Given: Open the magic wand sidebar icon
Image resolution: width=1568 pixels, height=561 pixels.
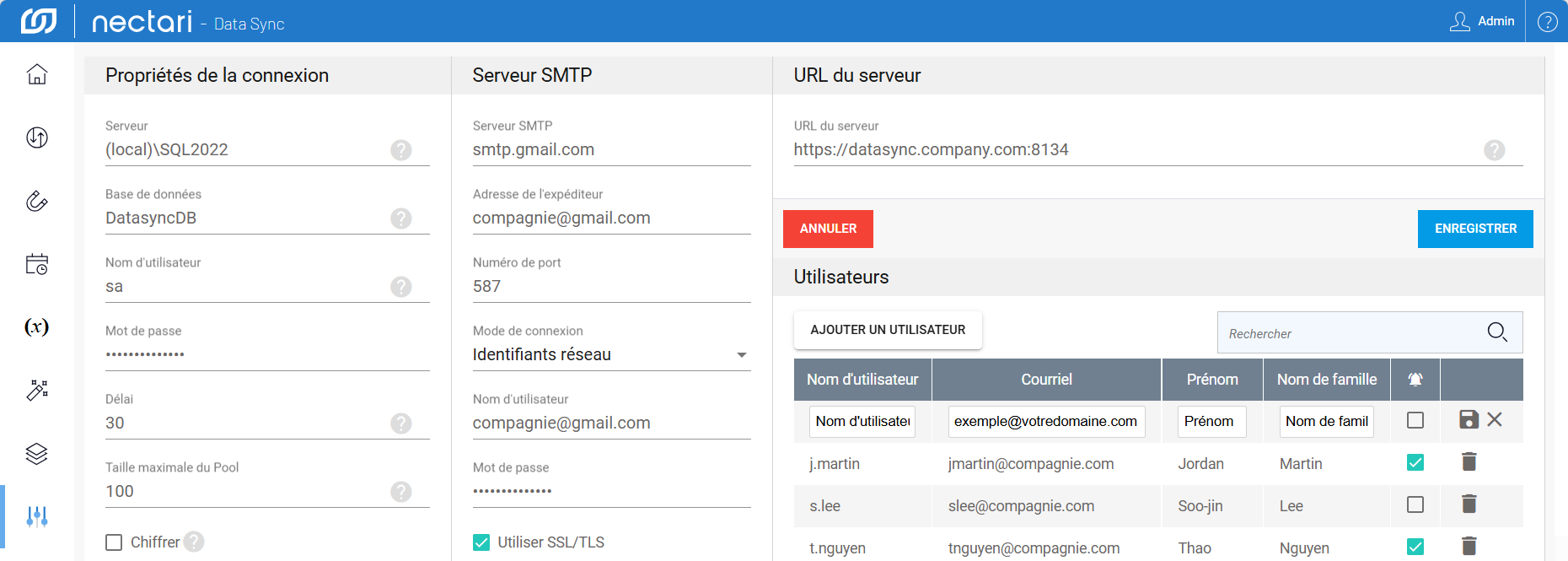Looking at the screenshot, I should click(37, 390).
